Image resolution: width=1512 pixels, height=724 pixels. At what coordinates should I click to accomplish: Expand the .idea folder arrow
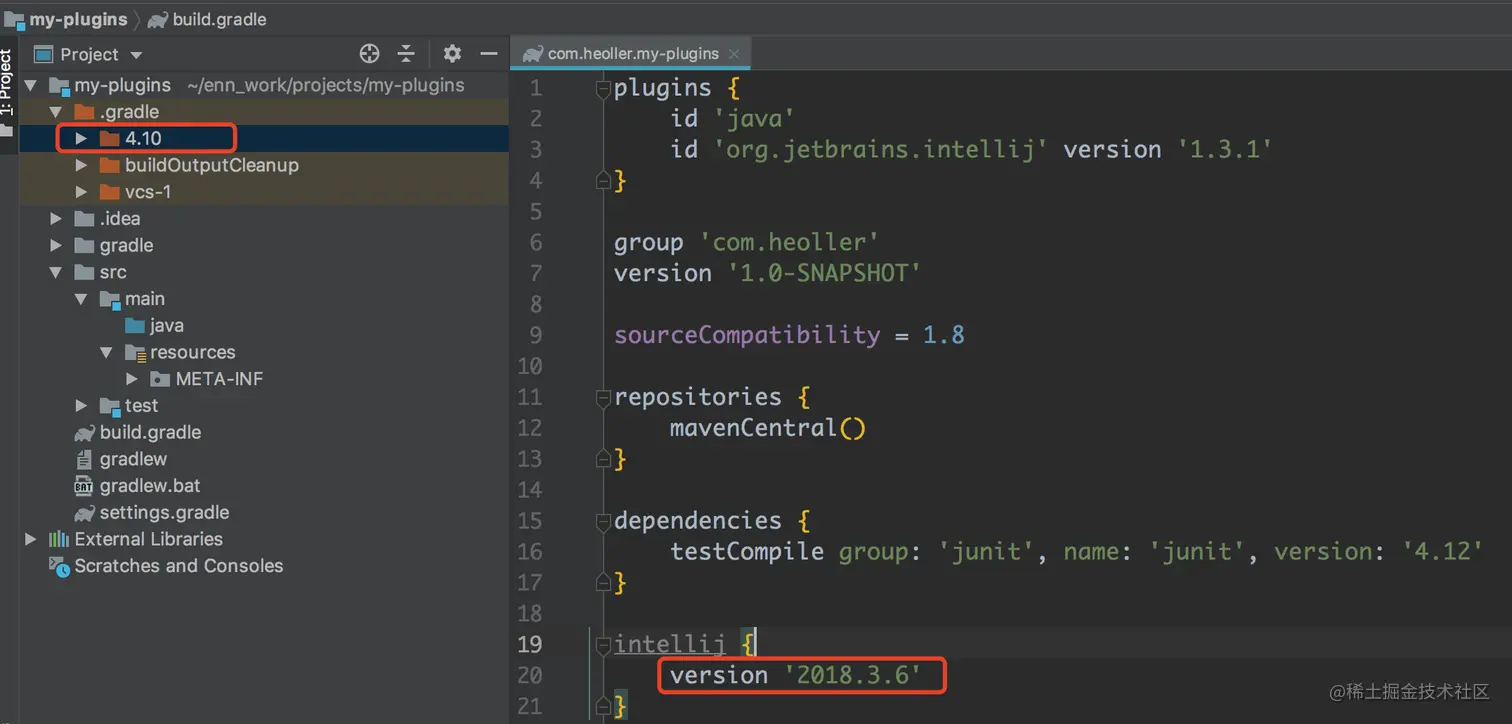click(56, 218)
